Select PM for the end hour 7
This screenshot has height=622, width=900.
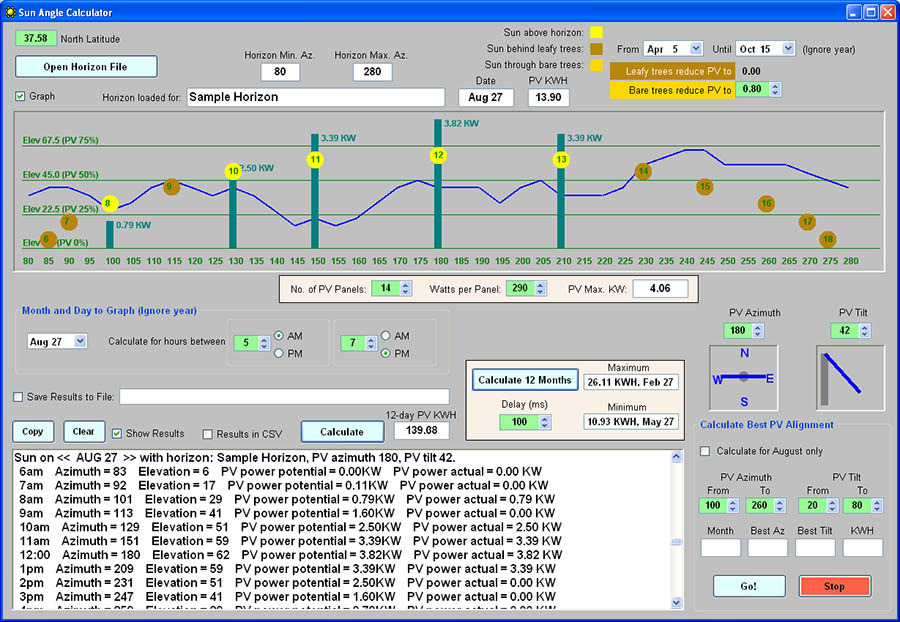(x=386, y=353)
